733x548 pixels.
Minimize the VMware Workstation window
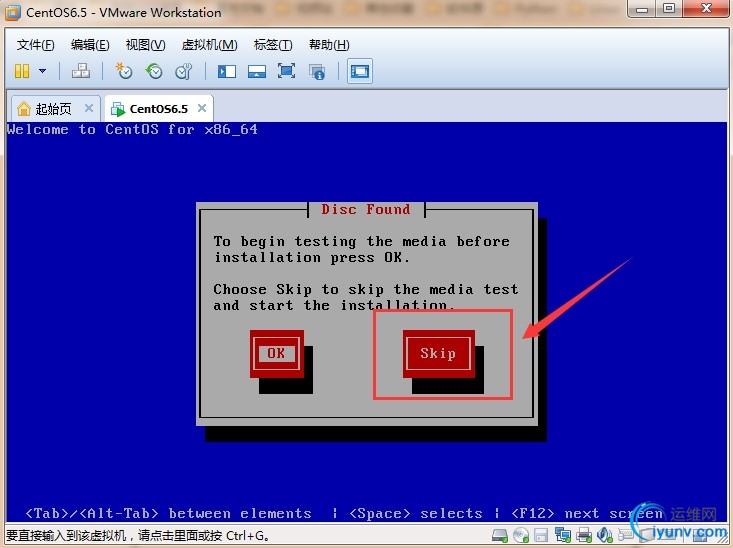[x=642, y=9]
